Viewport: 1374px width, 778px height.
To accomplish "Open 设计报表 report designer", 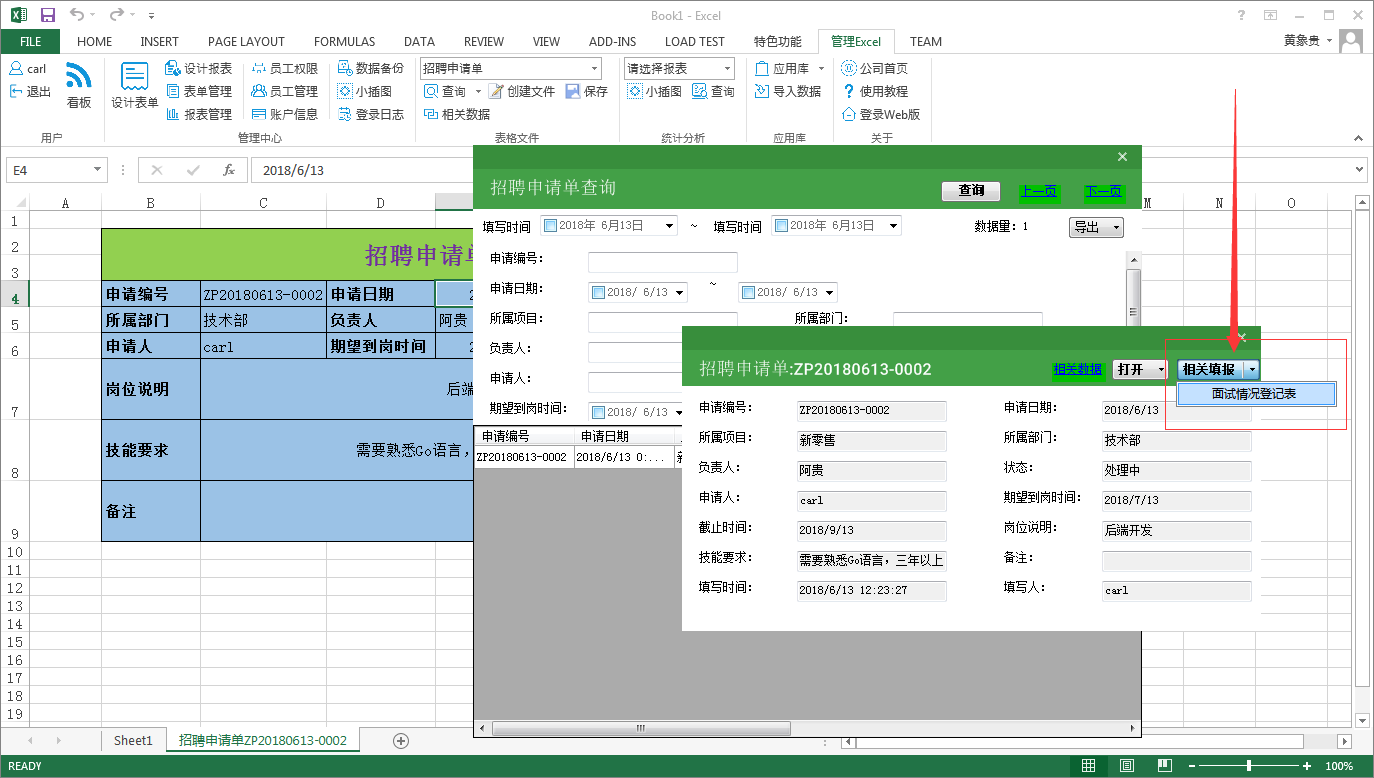I will (198, 68).
